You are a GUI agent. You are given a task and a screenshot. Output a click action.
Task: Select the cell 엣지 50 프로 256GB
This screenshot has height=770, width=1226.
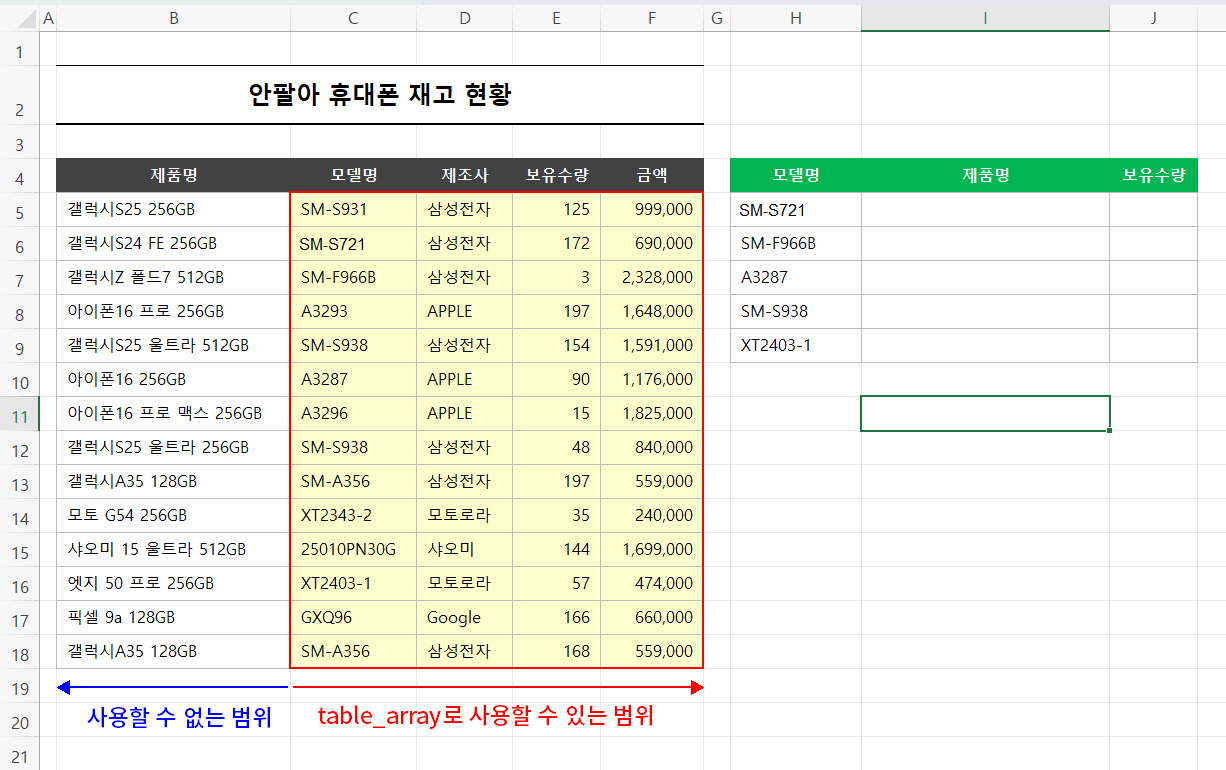pyautogui.click(x=174, y=584)
